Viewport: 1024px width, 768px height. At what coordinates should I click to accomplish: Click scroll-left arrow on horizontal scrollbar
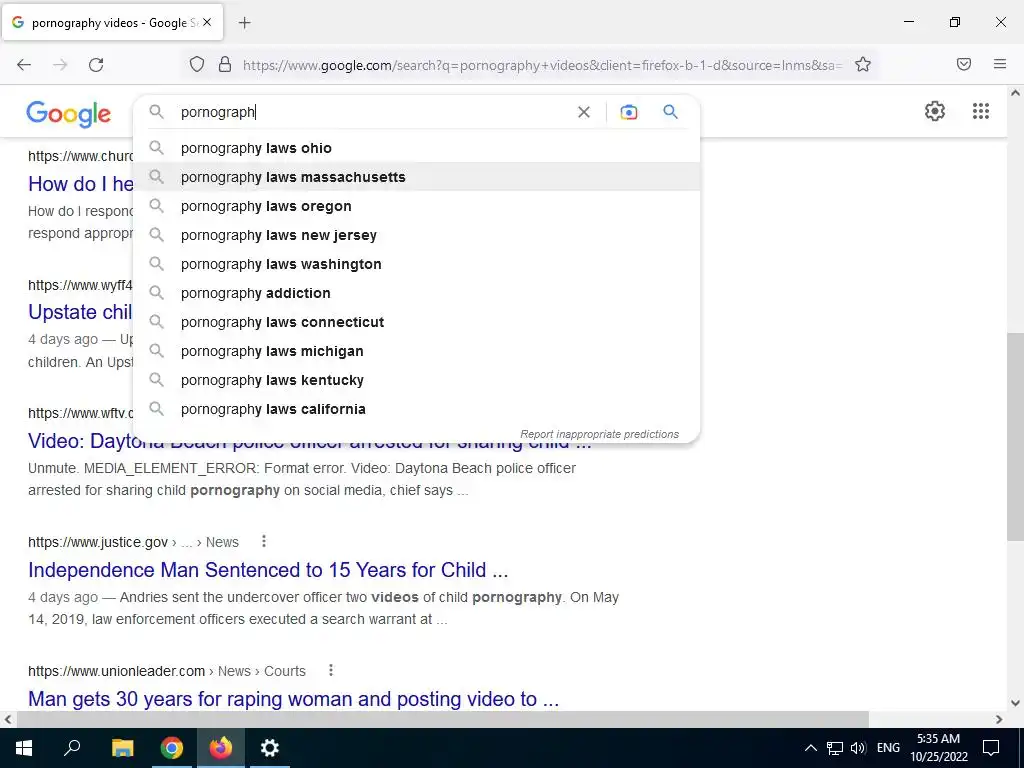[x=8, y=719]
